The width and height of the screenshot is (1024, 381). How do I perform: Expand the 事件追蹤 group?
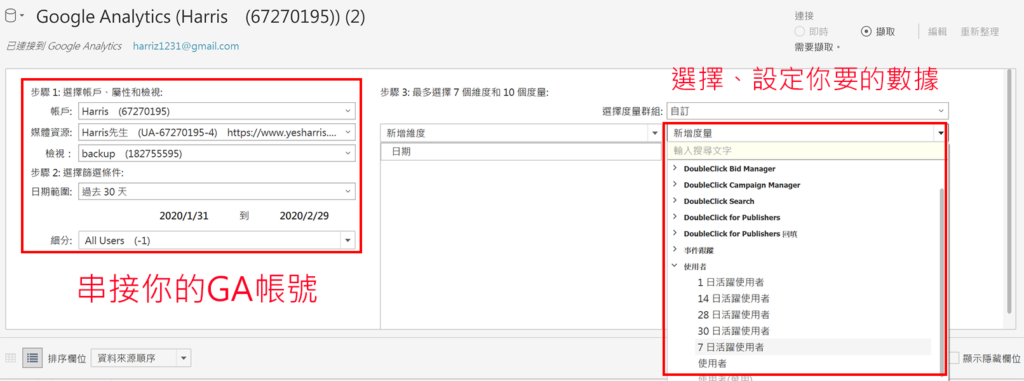point(675,250)
